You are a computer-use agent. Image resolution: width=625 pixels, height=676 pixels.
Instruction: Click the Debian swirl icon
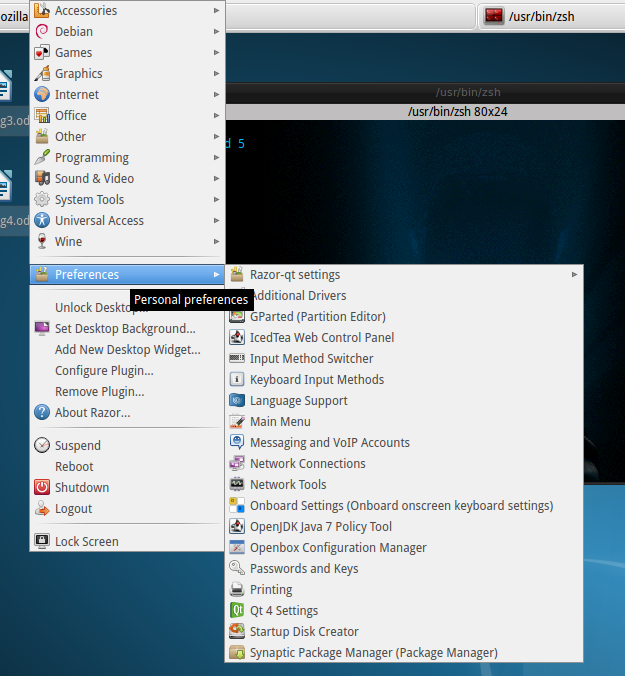tap(42, 31)
